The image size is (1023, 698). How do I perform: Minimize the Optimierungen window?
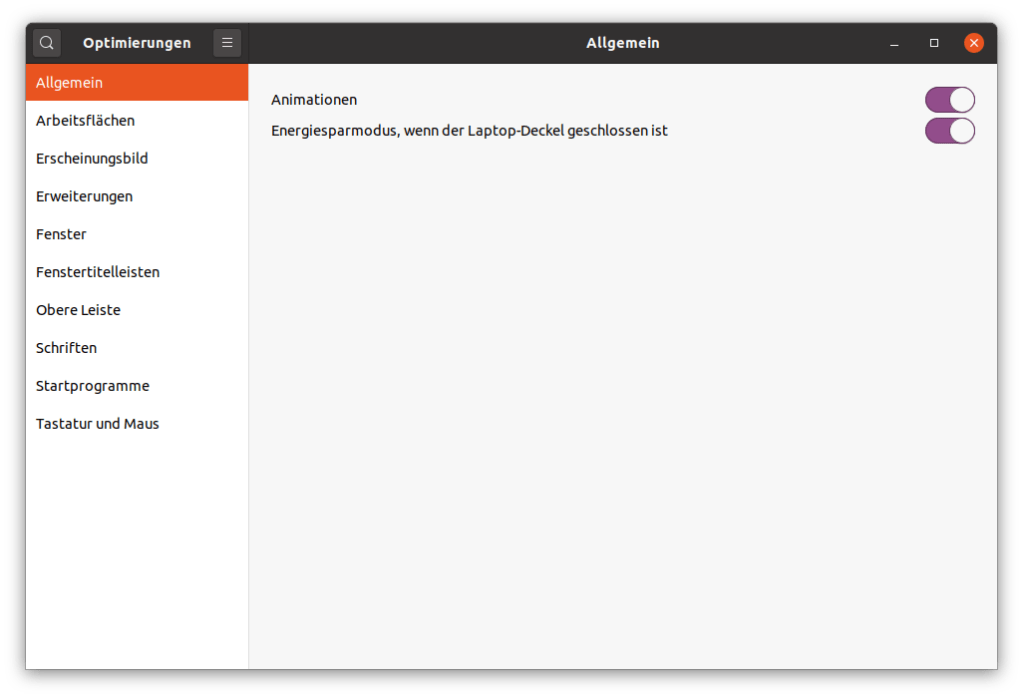pyautogui.click(x=894, y=43)
